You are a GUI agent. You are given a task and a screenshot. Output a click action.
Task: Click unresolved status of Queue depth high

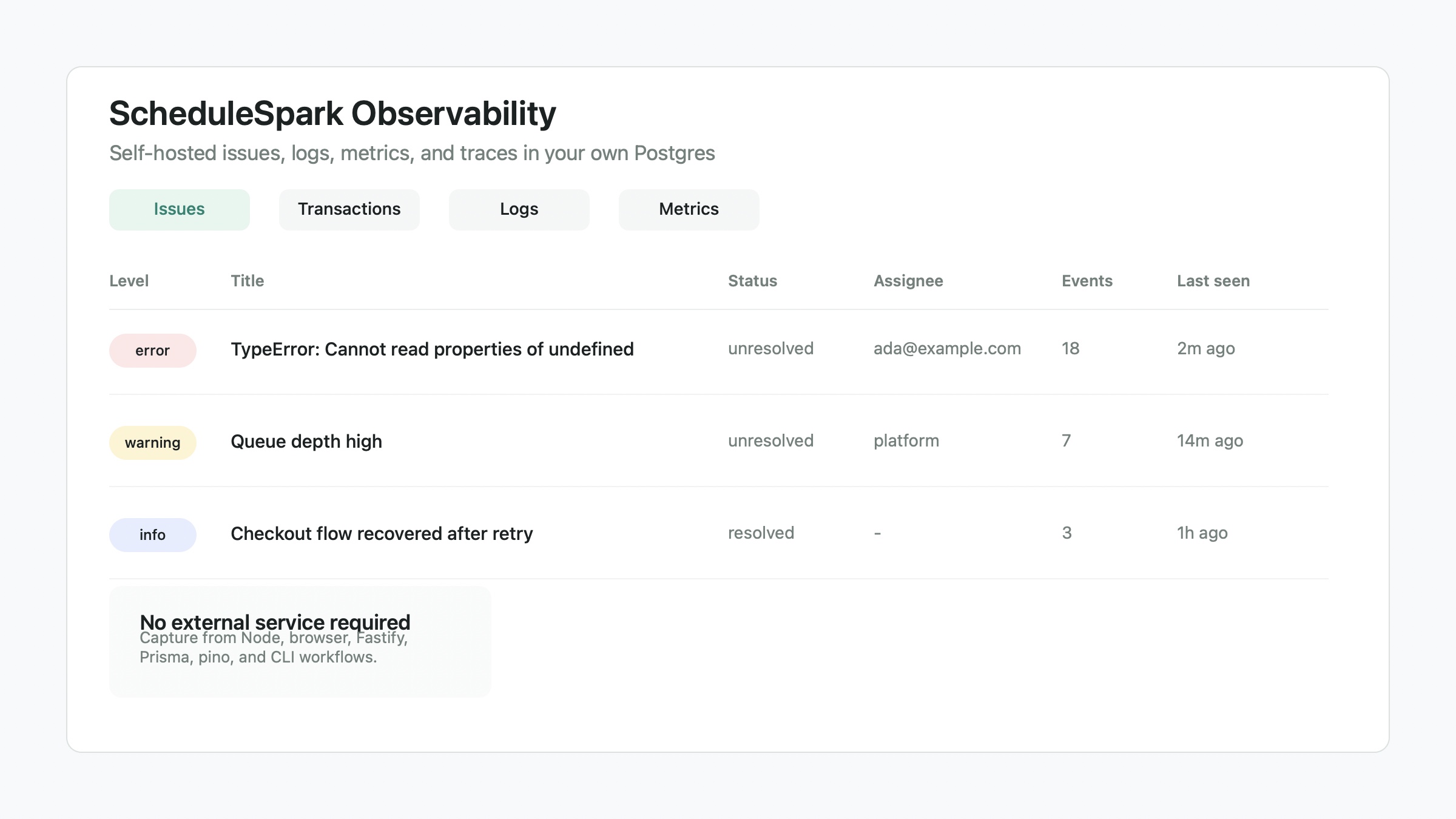point(770,441)
